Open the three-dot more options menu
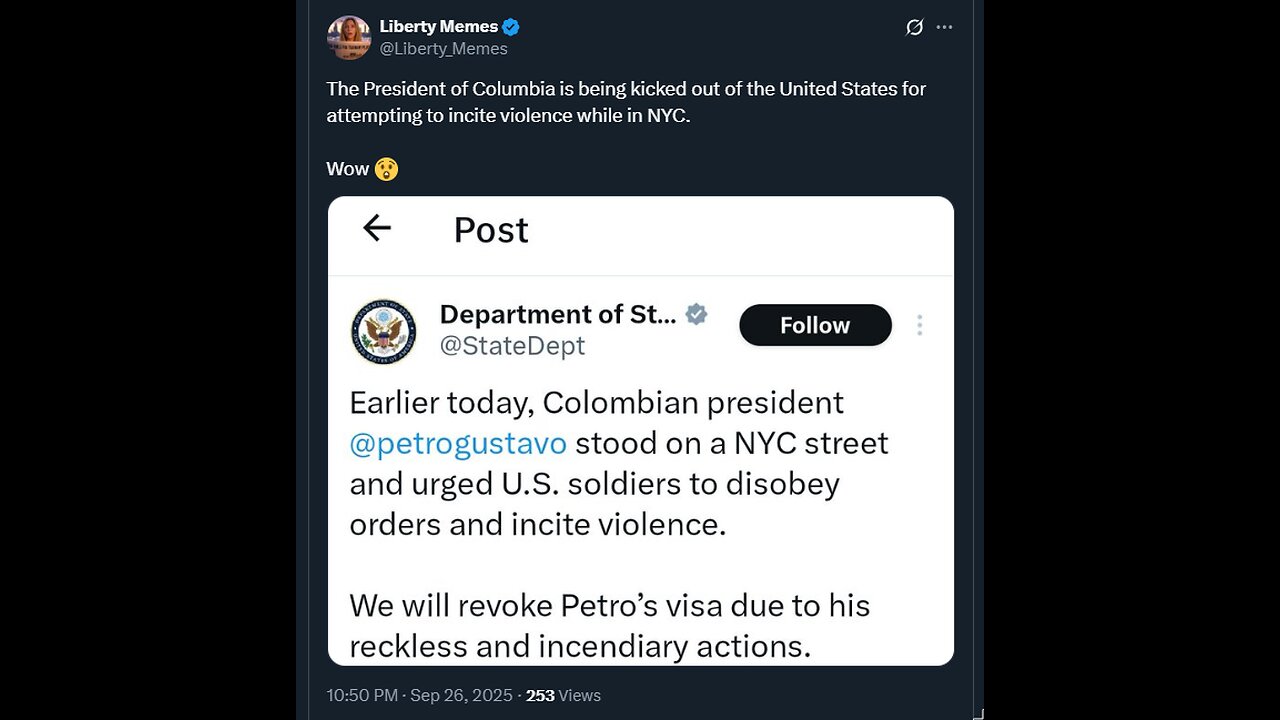The image size is (1280, 720). (944, 28)
